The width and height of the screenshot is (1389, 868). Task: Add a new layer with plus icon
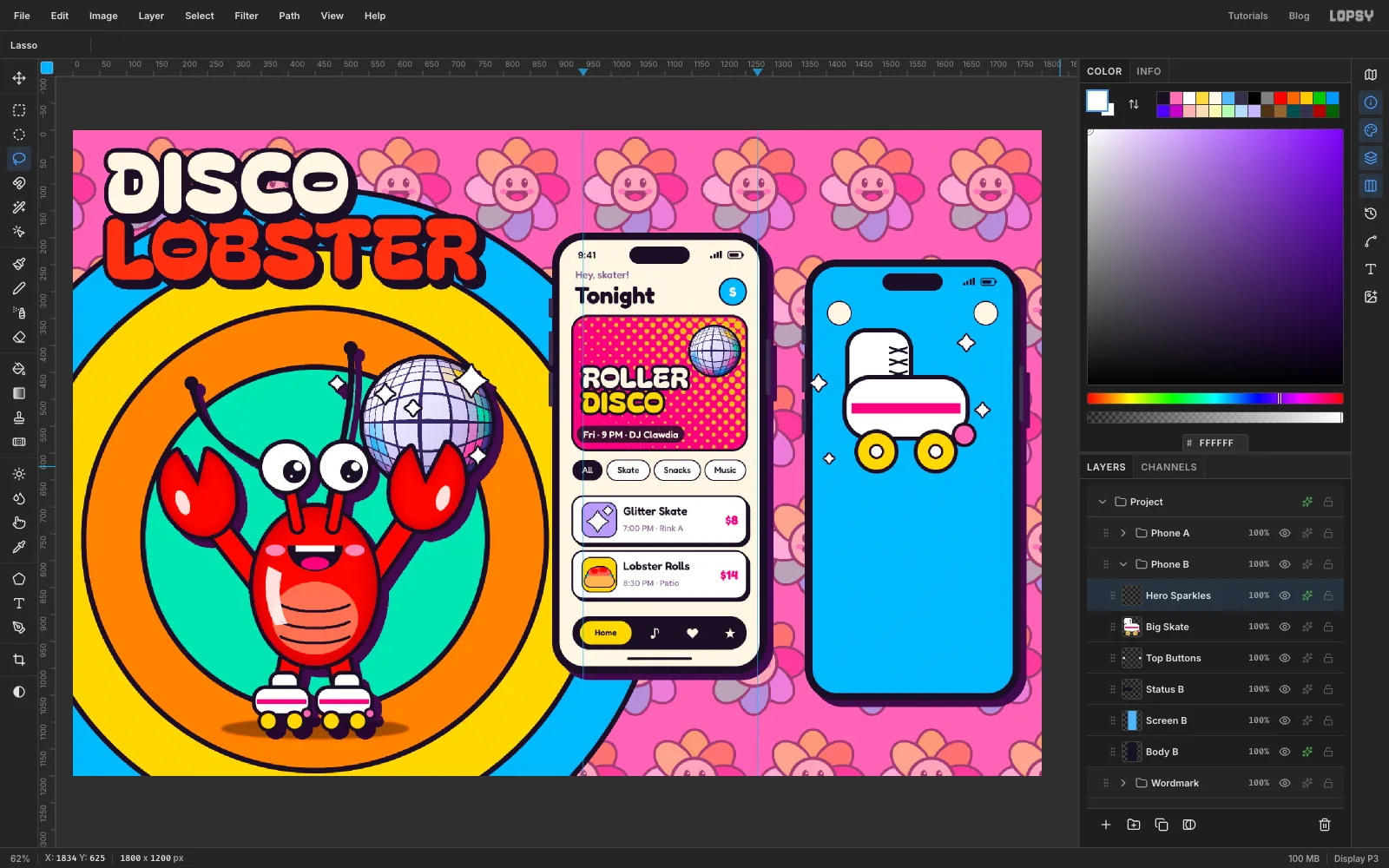(x=1106, y=825)
